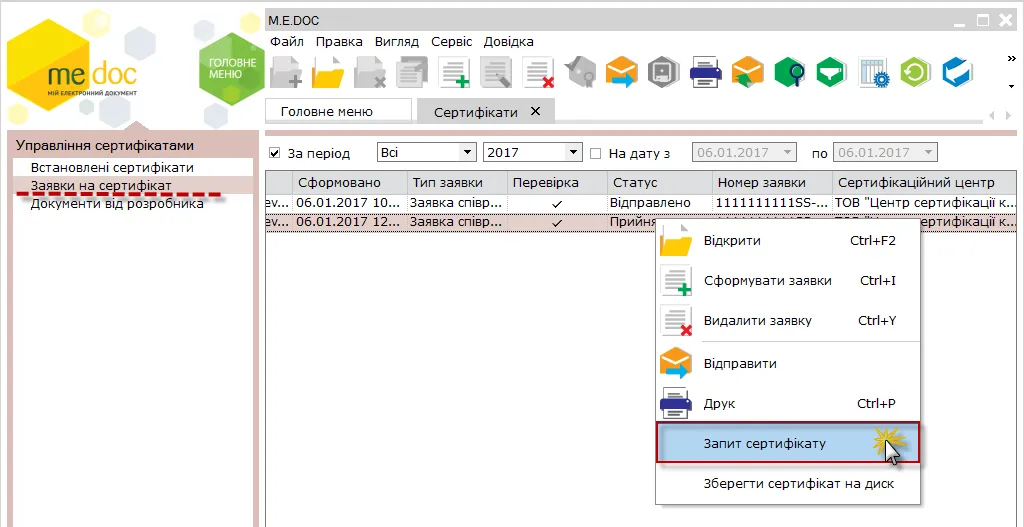Click the green search magnifier hexagon icon
The width and height of the screenshot is (1024, 527).
[x=790, y=72]
